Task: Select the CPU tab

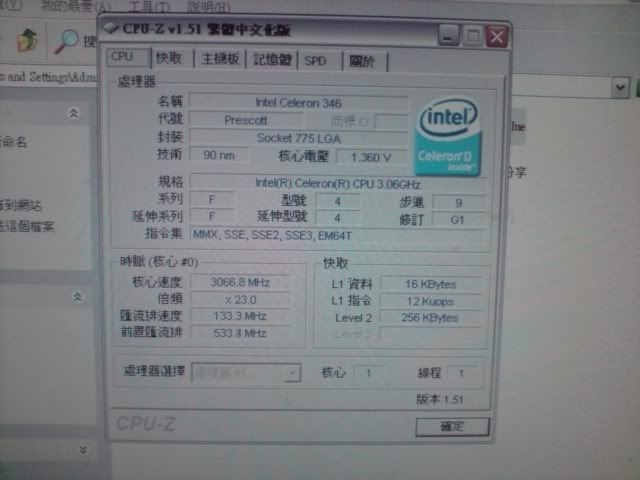Action: click(x=122, y=57)
